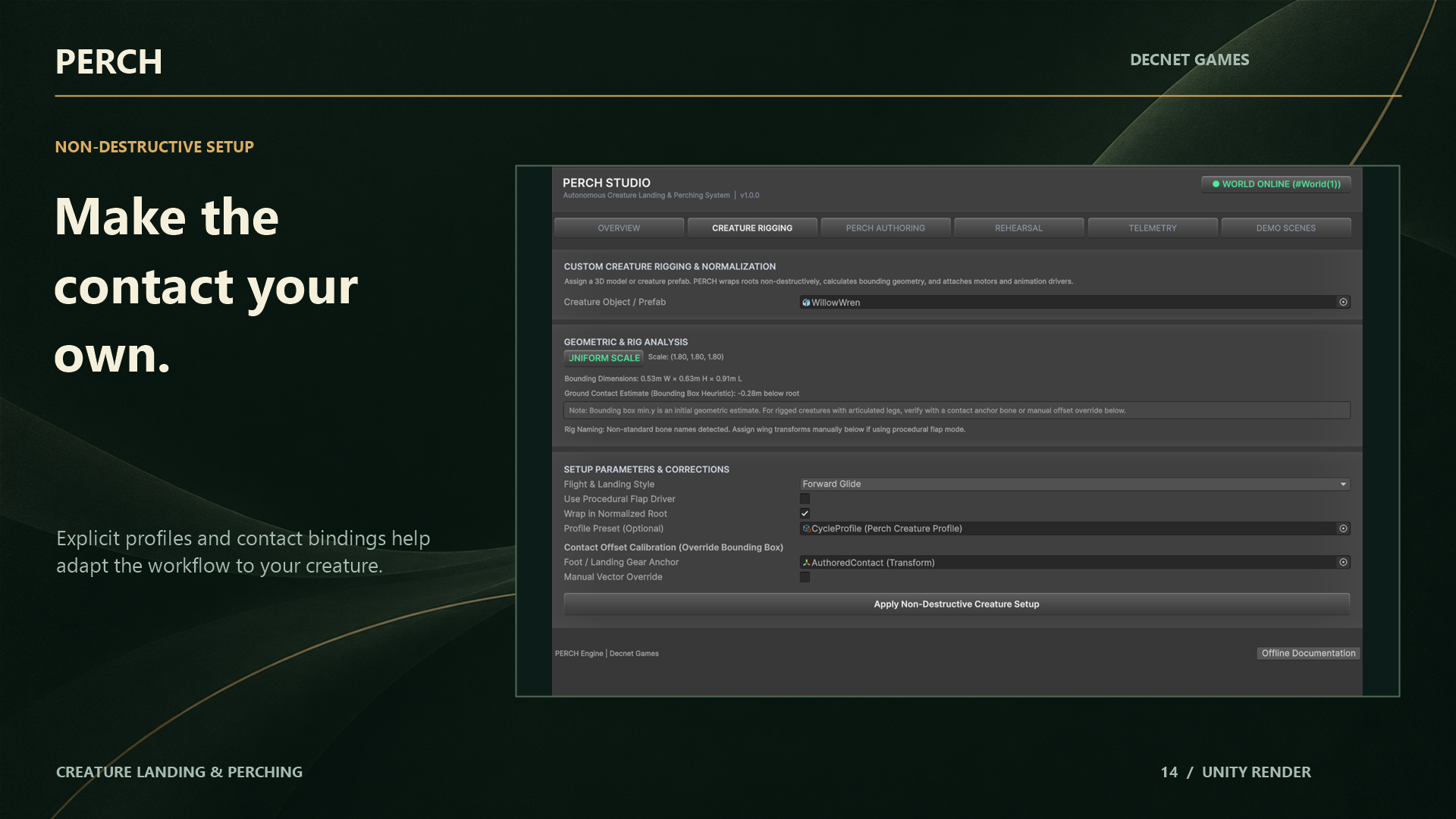Click the DECNET GAMES slide header text
Viewport: 1456px width, 819px height.
[1189, 60]
